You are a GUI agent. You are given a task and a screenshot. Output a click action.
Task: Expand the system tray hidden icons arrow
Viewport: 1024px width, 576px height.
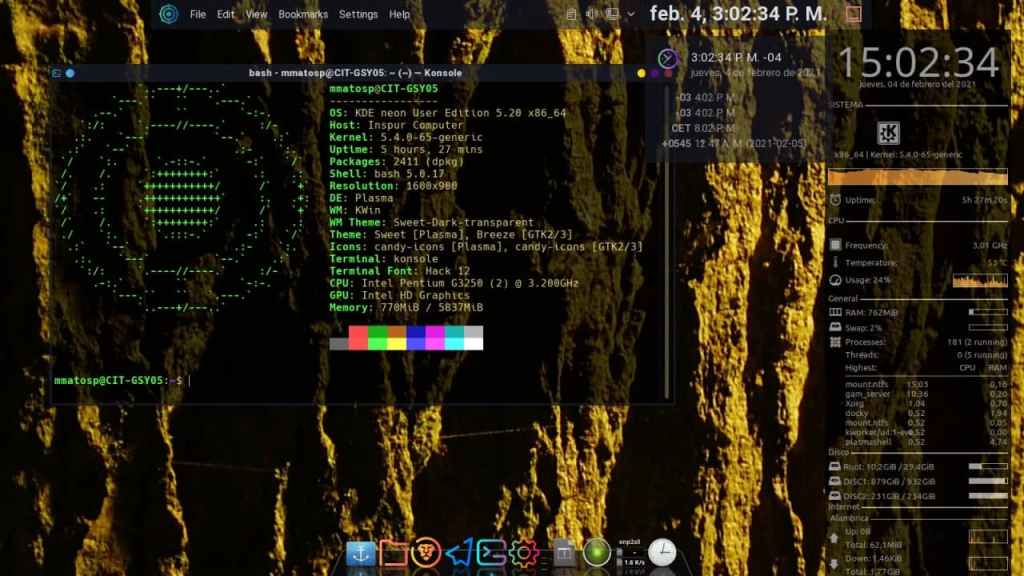tap(631, 14)
